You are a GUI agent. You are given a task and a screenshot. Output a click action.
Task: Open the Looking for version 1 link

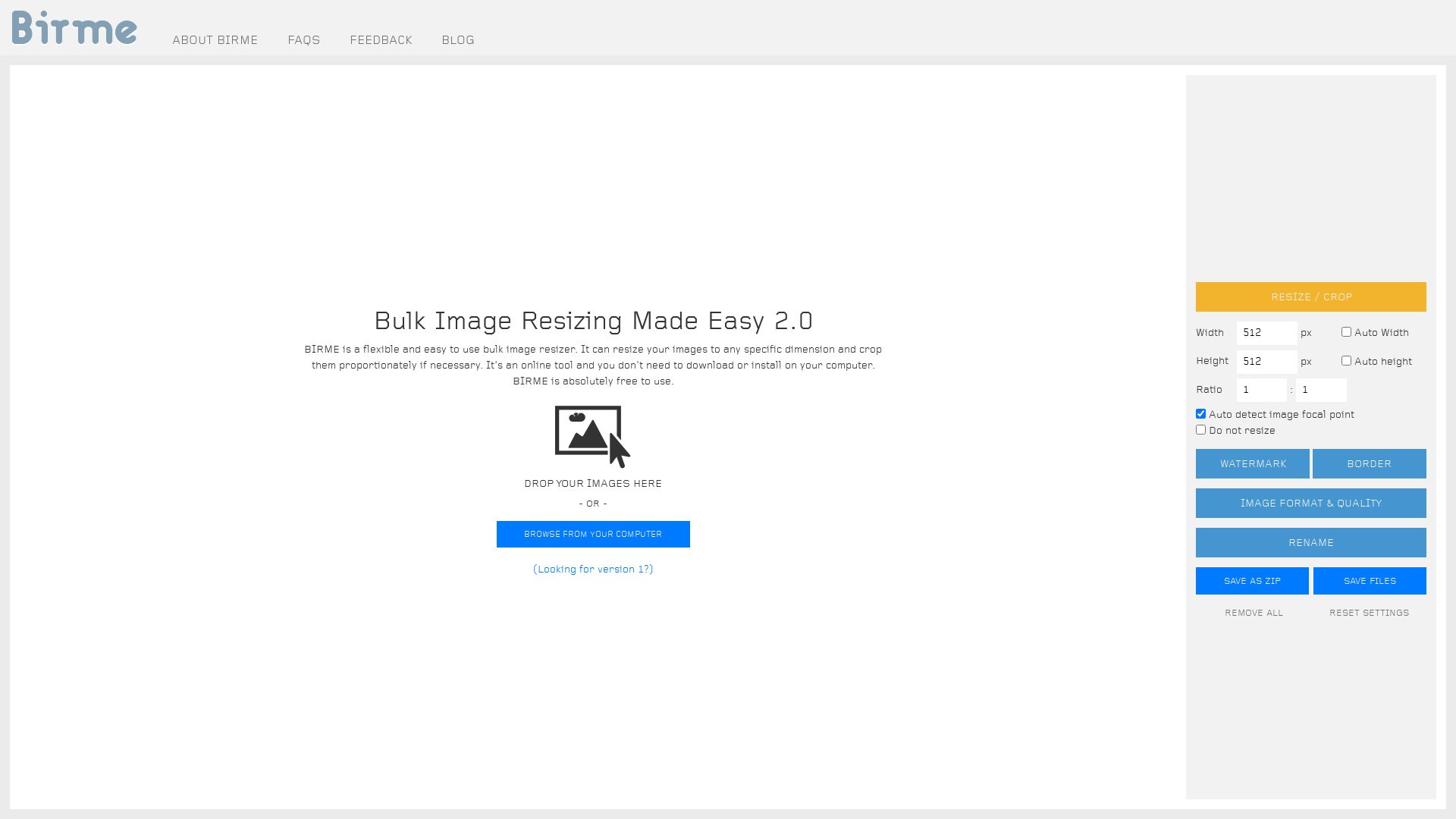coord(593,569)
